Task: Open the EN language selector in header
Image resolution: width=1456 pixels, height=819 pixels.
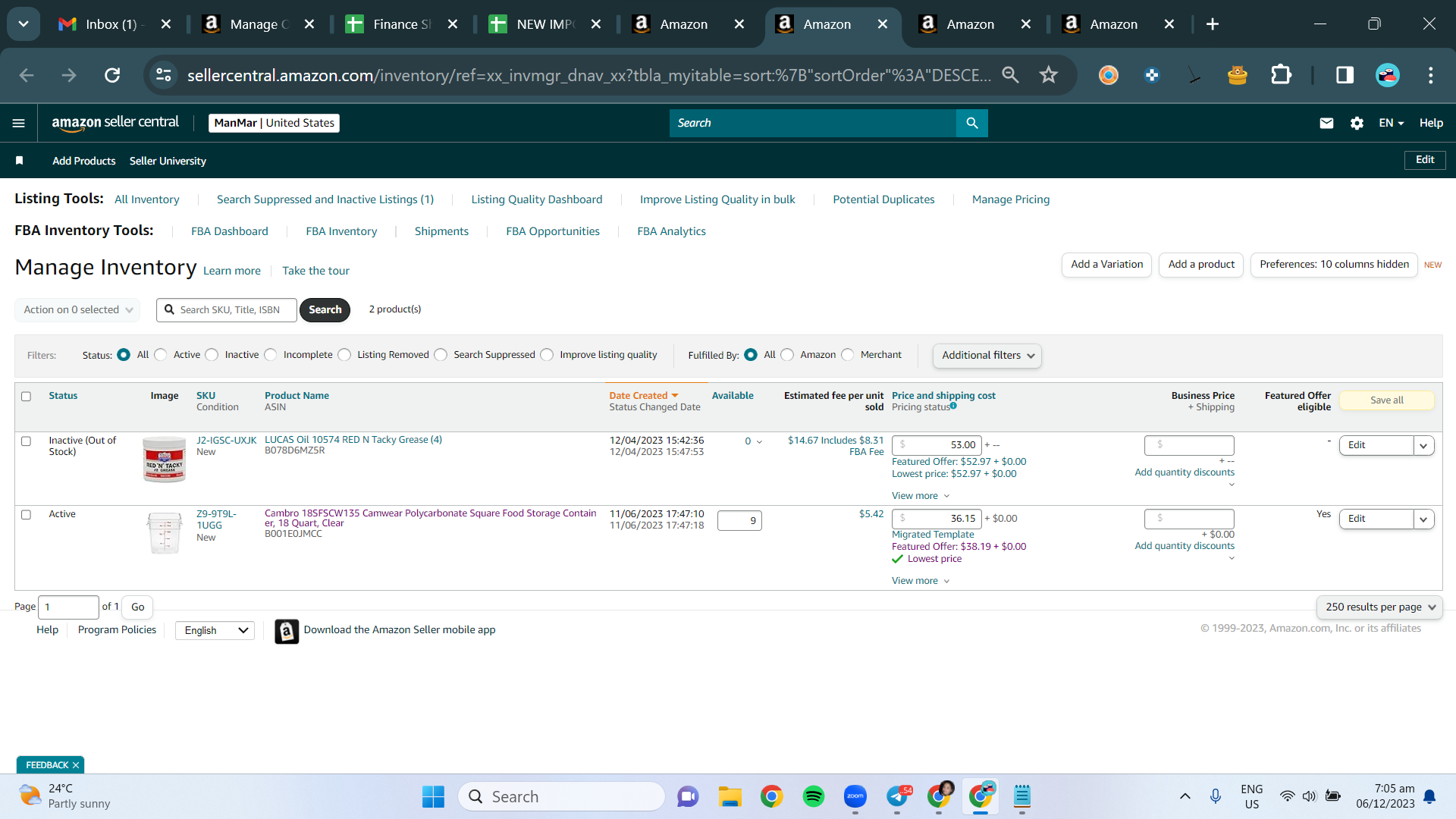Action: click(x=1392, y=123)
